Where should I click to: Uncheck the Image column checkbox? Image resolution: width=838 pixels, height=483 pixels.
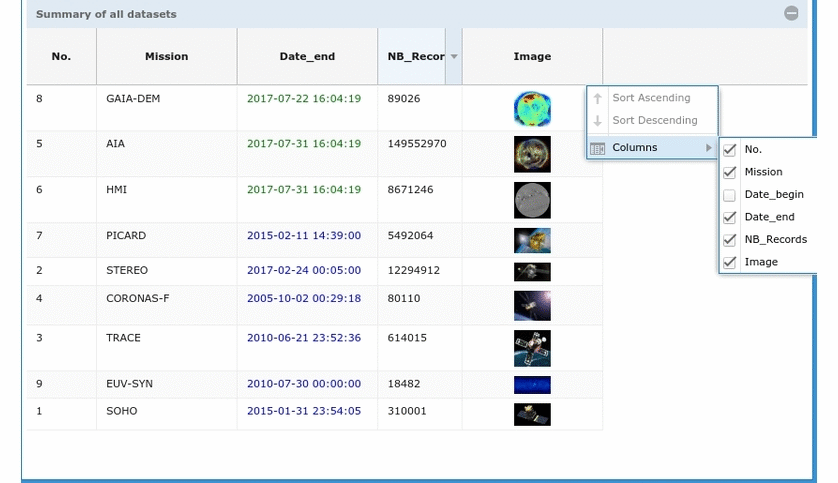coord(730,262)
